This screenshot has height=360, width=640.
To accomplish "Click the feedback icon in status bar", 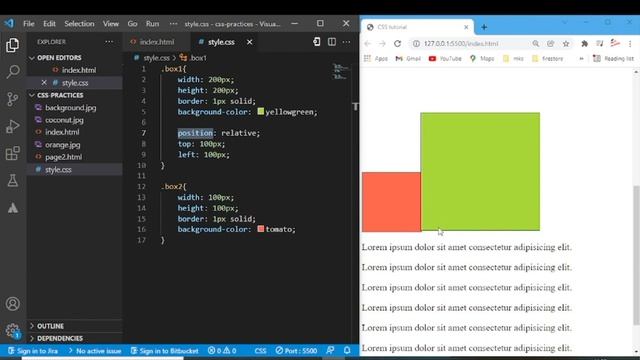I will pos(330,350).
